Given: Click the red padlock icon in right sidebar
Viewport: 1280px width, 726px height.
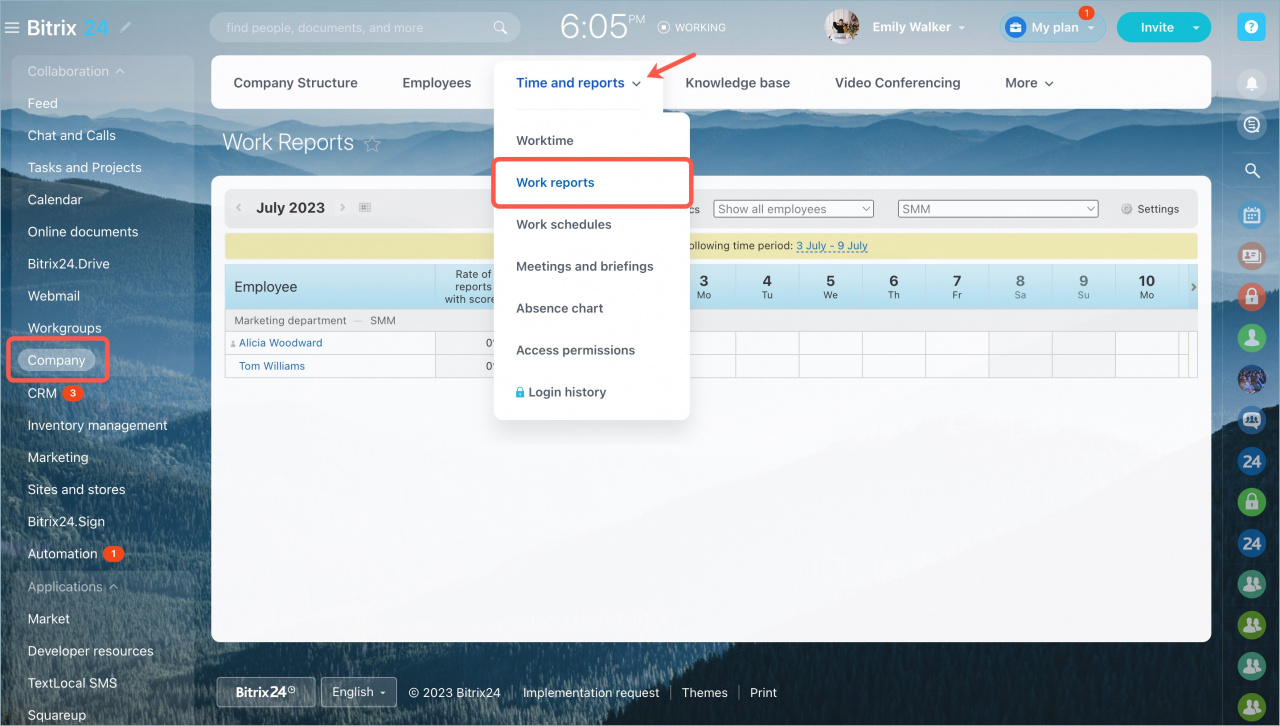Looking at the screenshot, I should click(1251, 296).
